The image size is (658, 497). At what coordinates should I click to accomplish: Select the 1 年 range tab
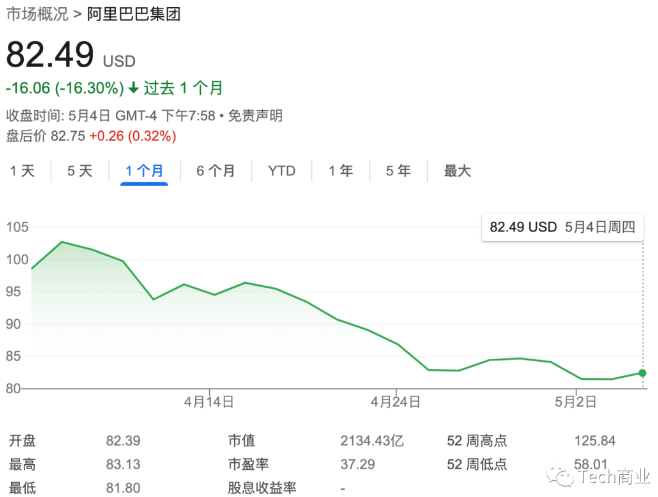coord(341,171)
